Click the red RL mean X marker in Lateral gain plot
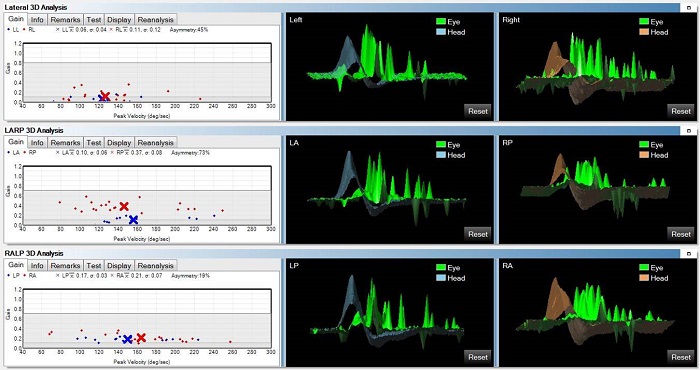The height and width of the screenshot is (370, 700). [x=105, y=96]
